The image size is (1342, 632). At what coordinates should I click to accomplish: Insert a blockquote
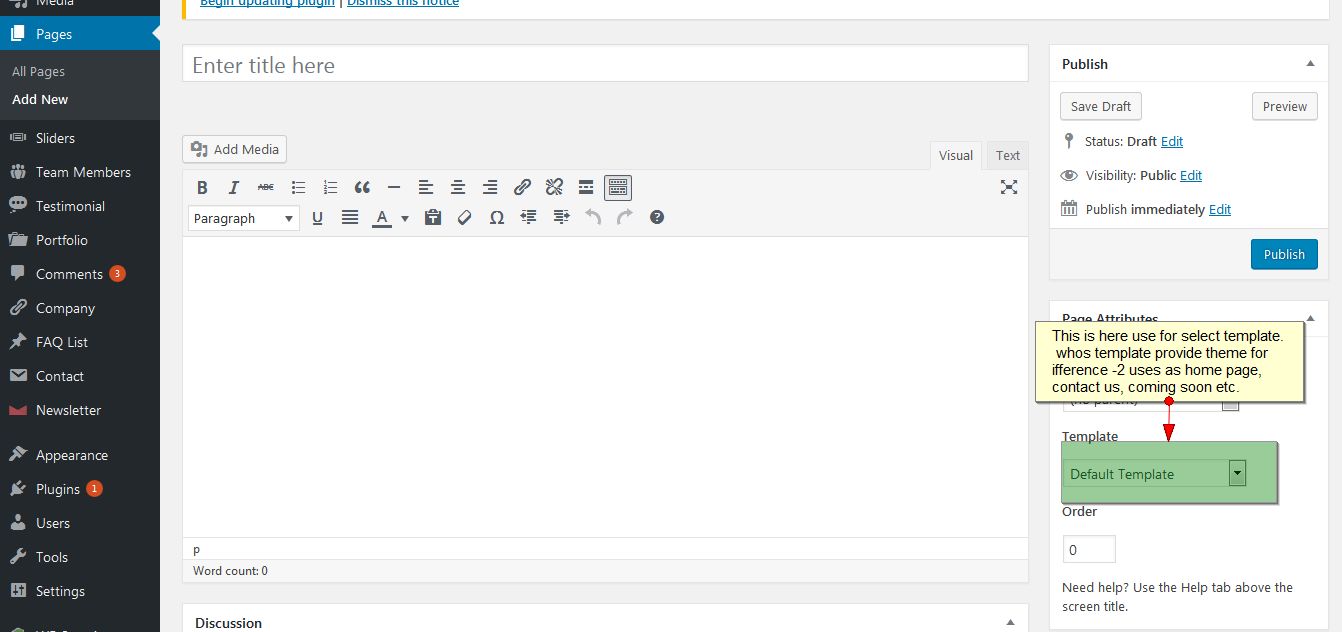(x=362, y=187)
